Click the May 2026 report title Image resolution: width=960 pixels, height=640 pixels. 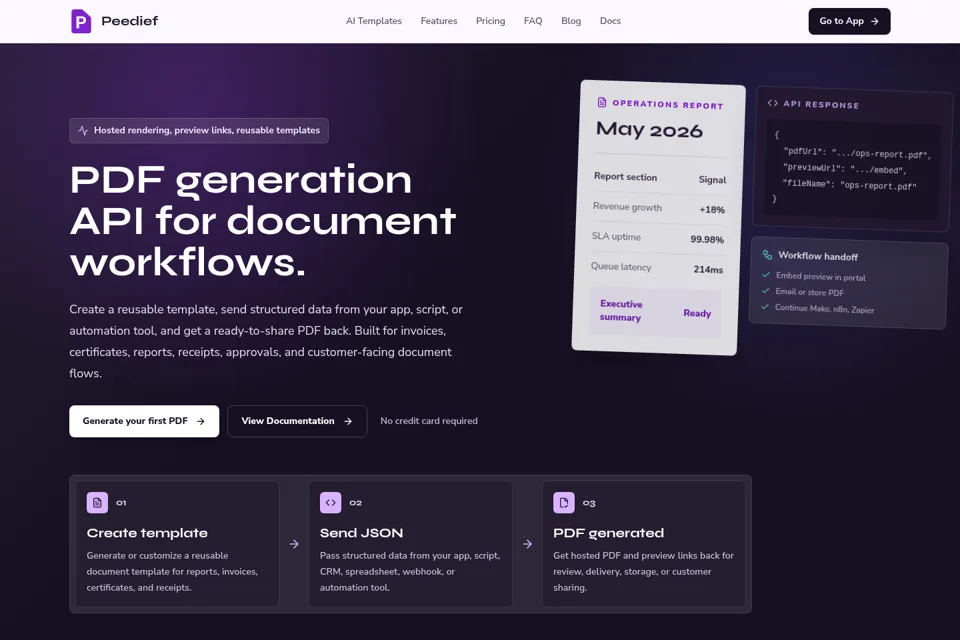(x=649, y=130)
